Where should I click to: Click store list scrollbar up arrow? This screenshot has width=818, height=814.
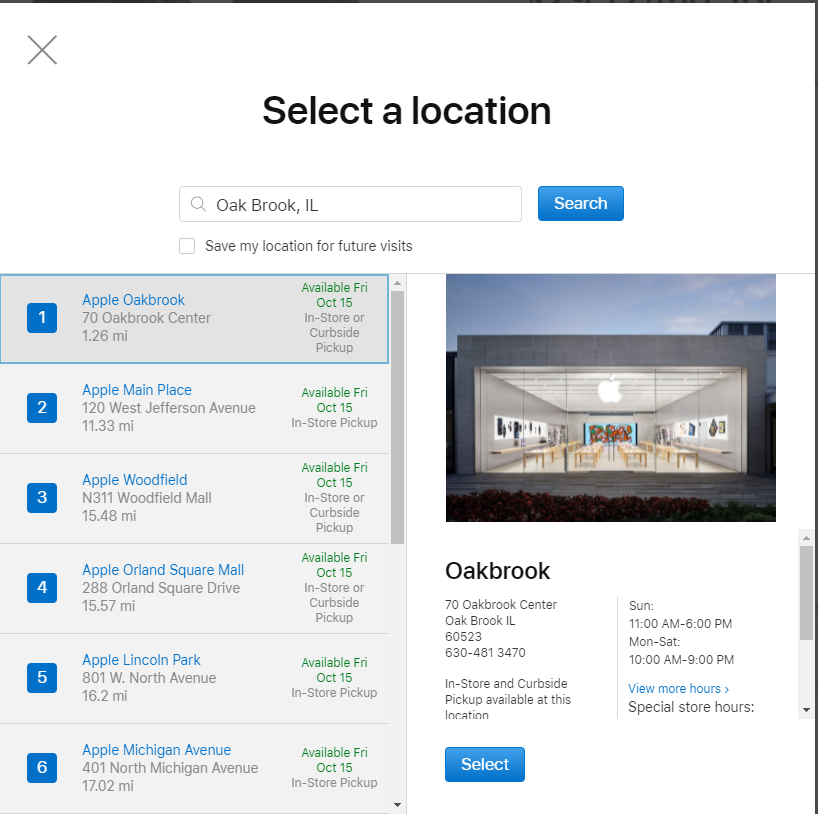coord(398,283)
